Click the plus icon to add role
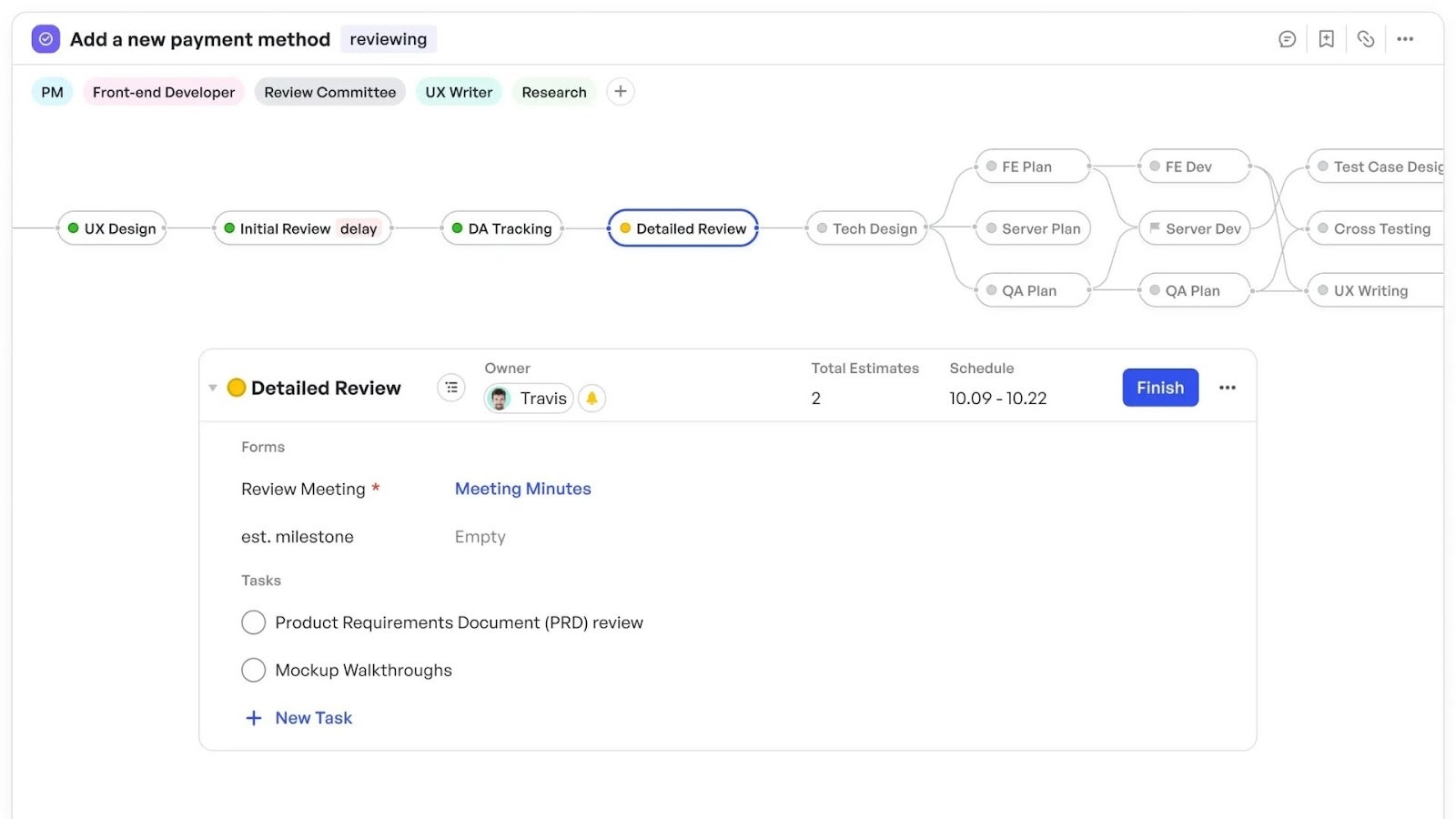1456x819 pixels. tap(621, 92)
